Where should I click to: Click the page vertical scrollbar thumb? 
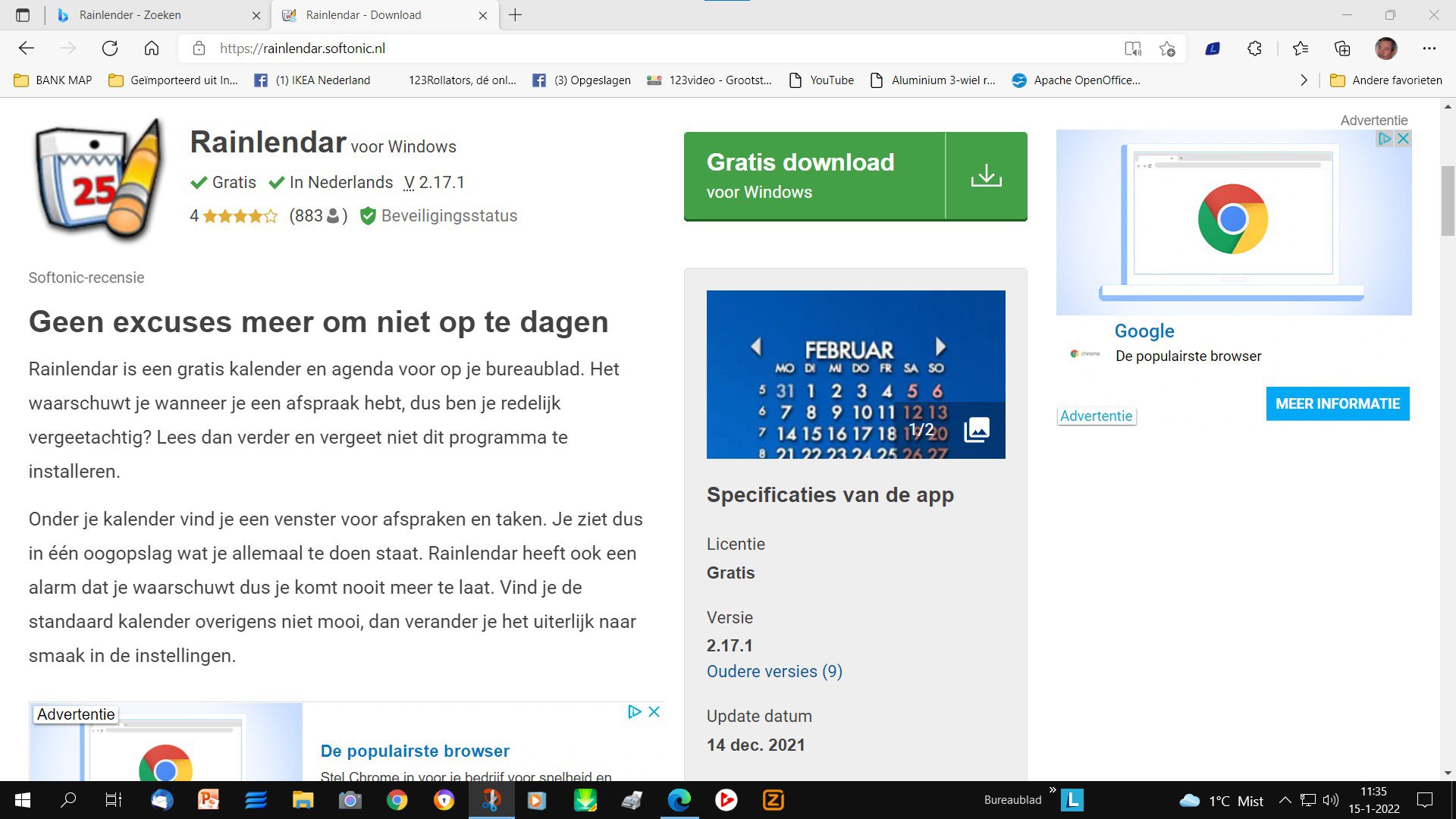[x=1448, y=199]
